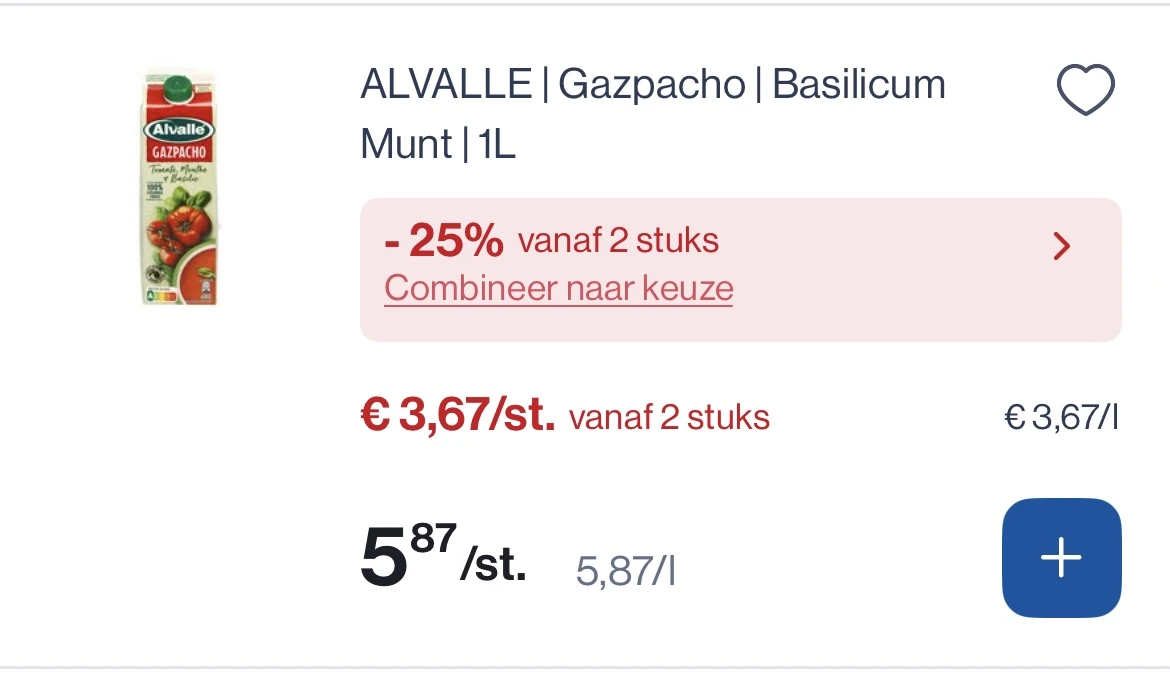Add gazpacho to favorites with heart icon
This screenshot has width=1170, height=677.
tap(1086, 90)
